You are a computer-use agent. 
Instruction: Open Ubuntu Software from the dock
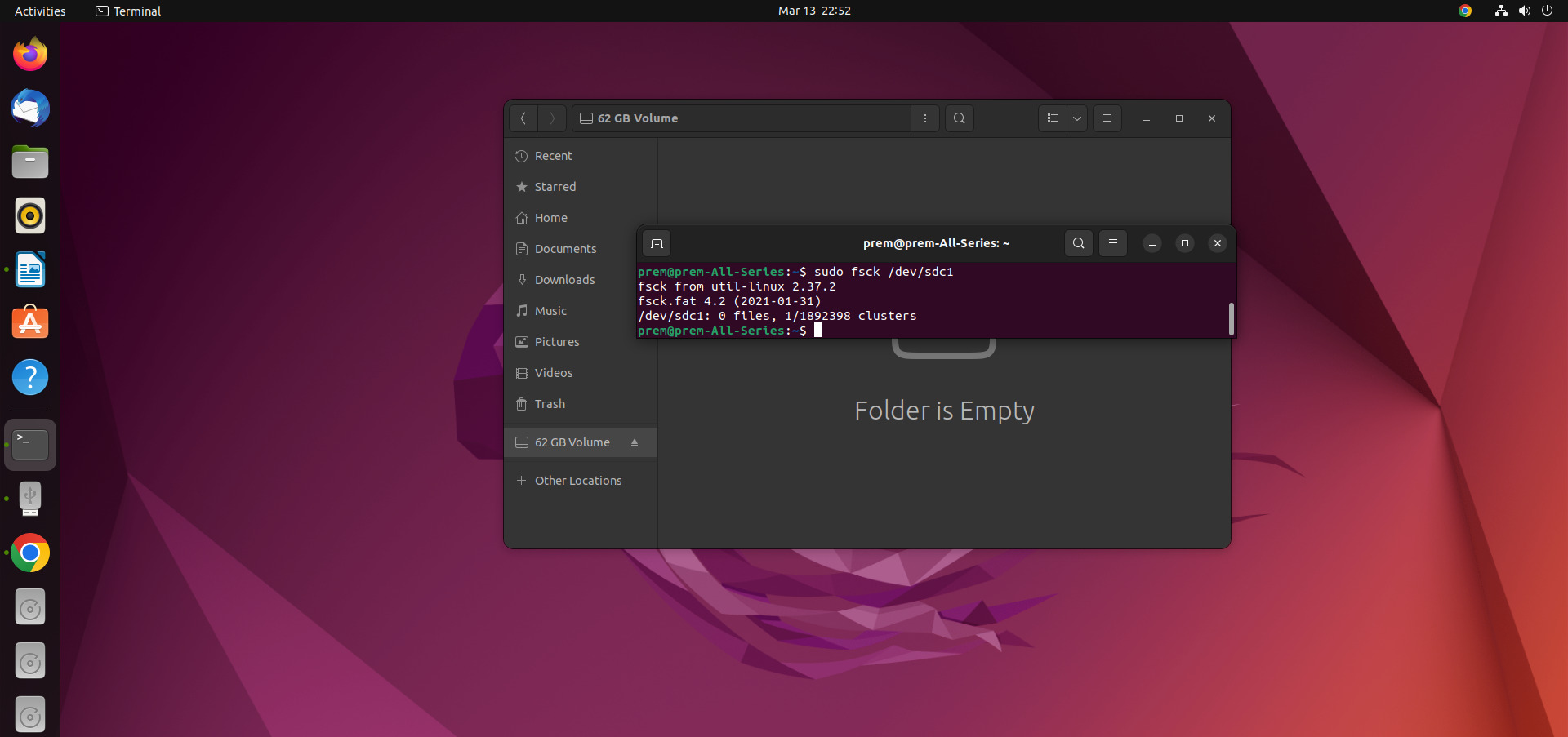click(30, 323)
